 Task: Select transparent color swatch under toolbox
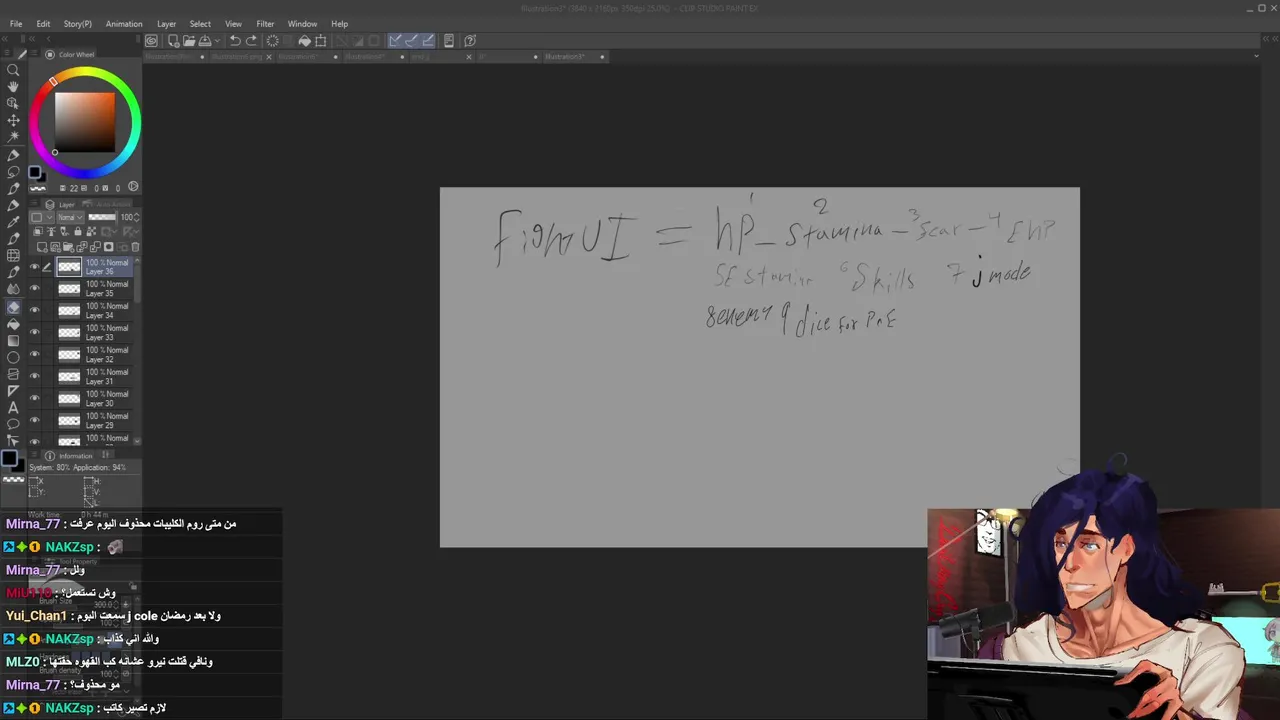(x=13, y=479)
